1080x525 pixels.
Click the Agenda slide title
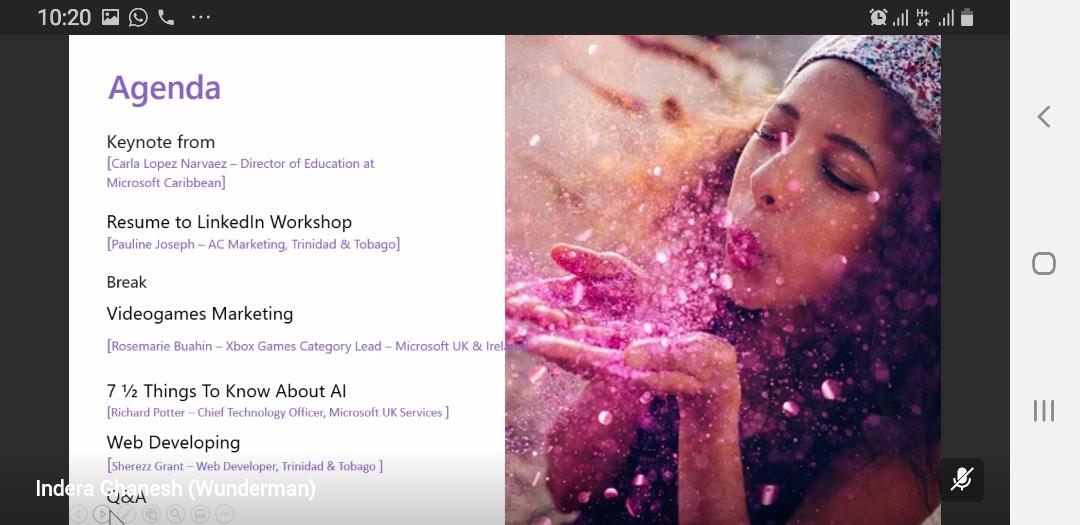coord(164,88)
